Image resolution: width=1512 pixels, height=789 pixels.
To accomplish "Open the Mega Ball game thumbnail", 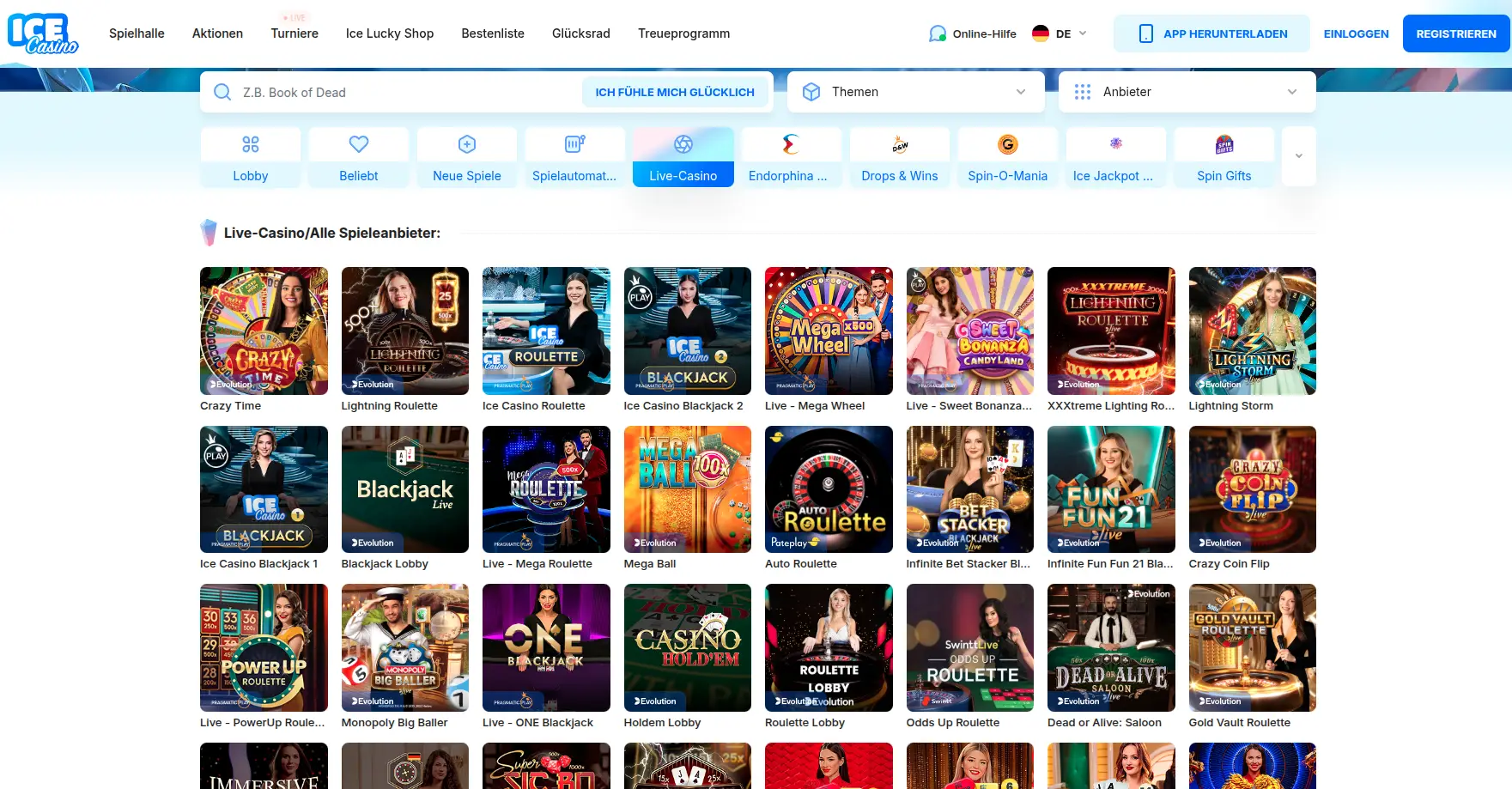I will point(688,489).
